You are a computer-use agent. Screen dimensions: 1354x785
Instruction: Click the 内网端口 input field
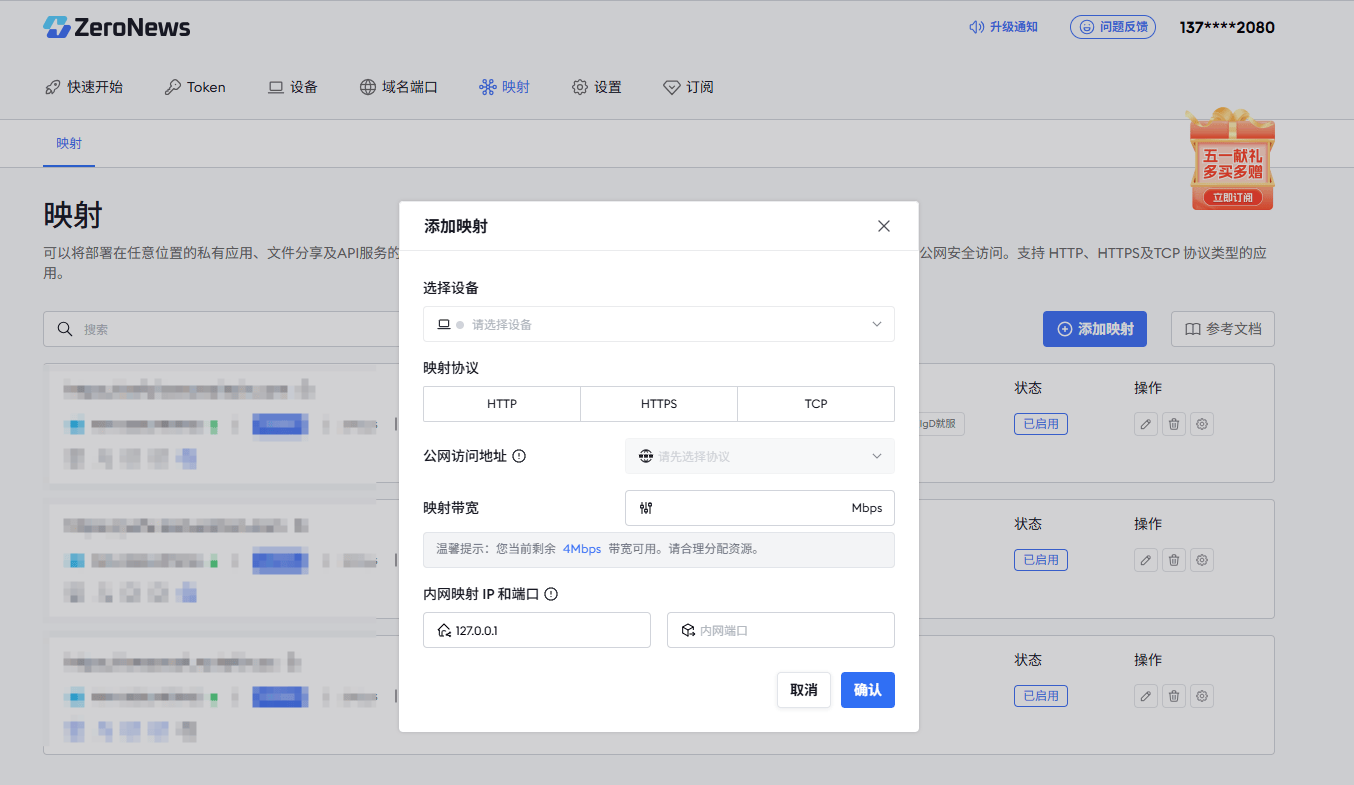click(x=781, y=630)
